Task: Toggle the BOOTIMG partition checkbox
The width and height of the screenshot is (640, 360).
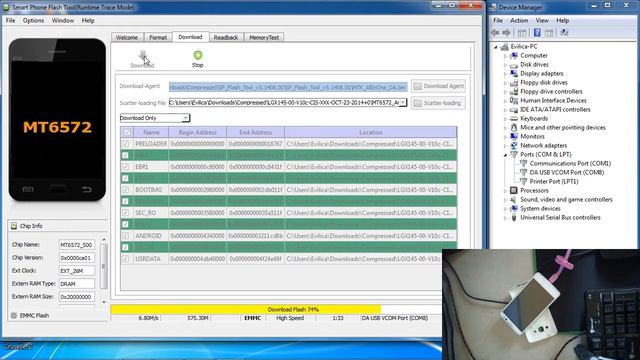Action: [x=125, y=190]
